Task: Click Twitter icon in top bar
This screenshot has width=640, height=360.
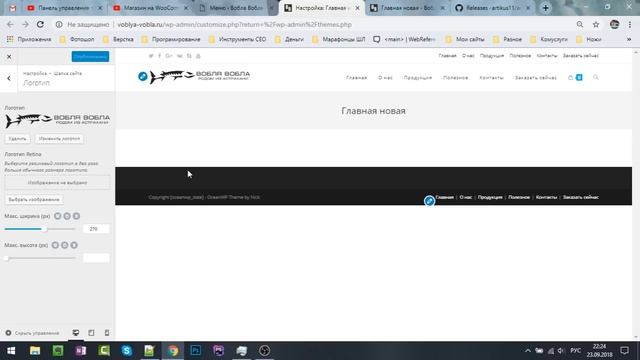Action: [x=151, y=56]
